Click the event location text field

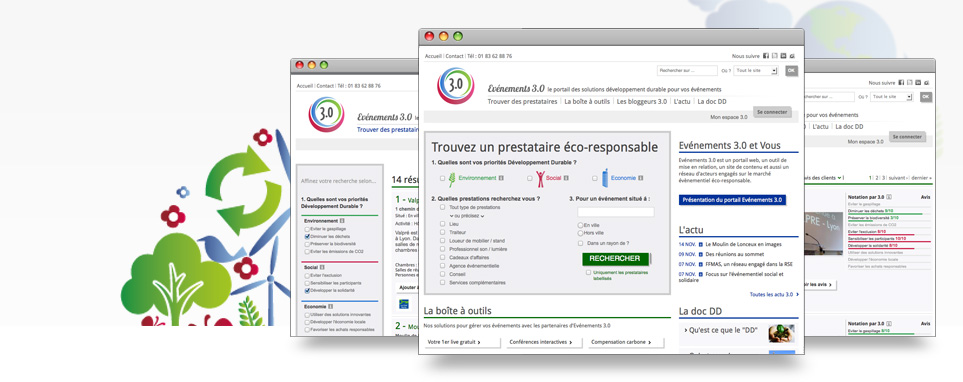pyautogui.click(x=615, y=212)
